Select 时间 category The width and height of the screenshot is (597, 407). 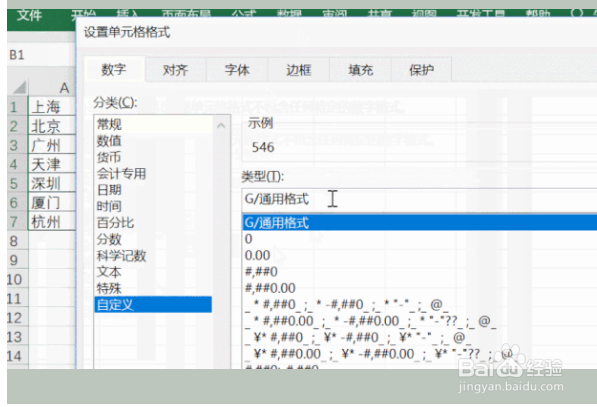click(153, 206)
